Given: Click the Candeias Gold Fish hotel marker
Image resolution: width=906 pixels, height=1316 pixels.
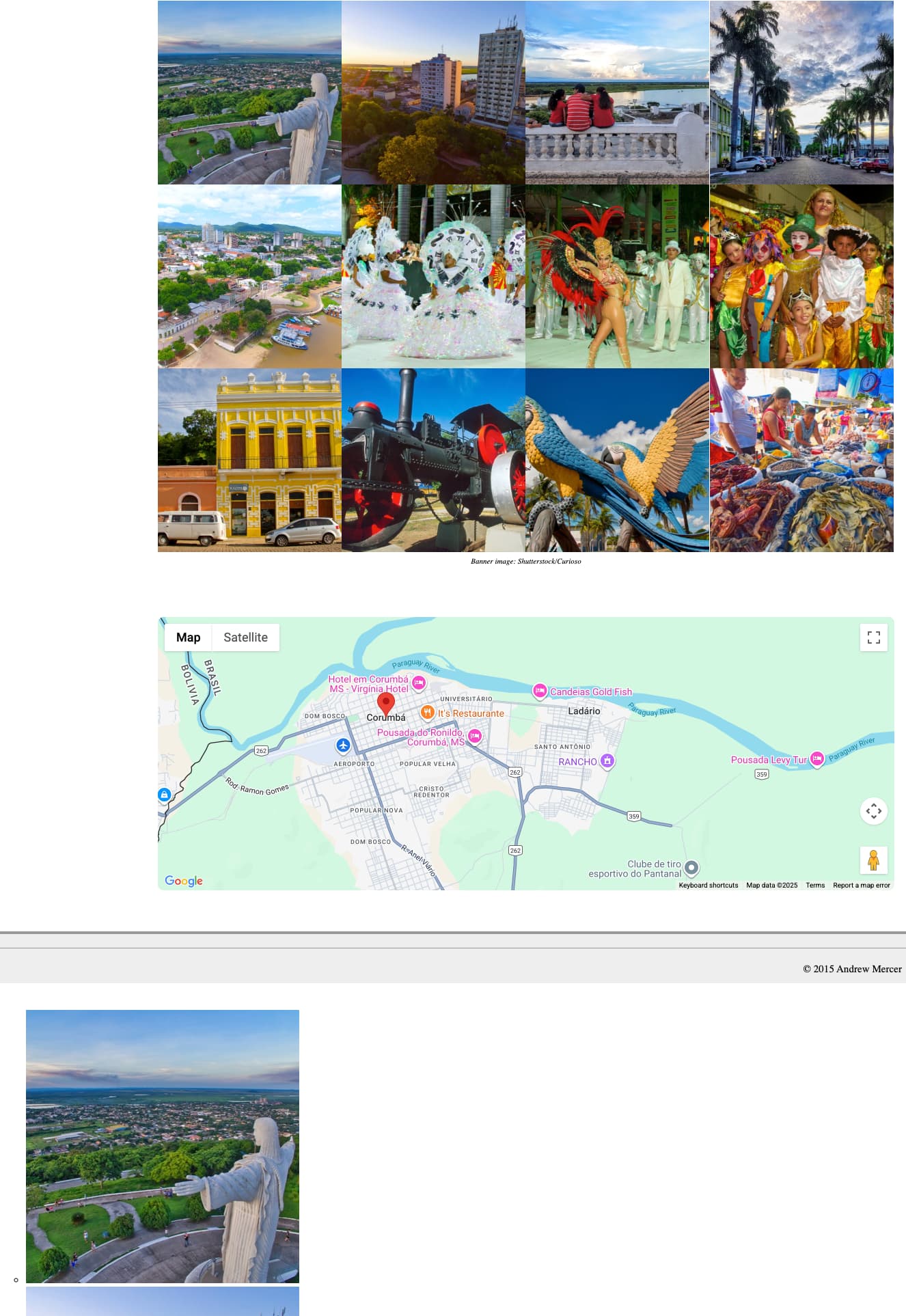Looking at the screenshot, I should coord(540,691).
